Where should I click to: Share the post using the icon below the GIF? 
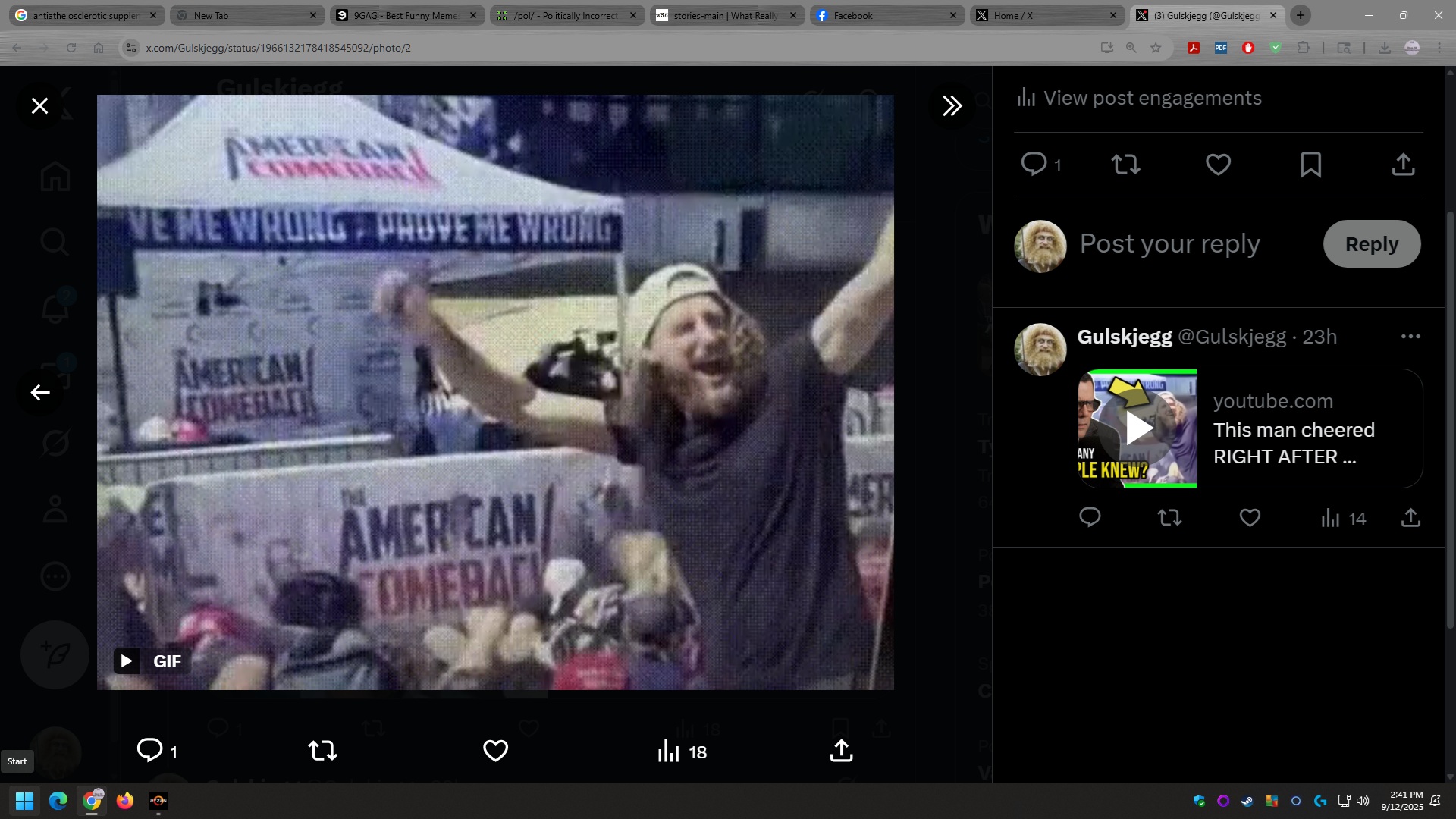point(841,751)
